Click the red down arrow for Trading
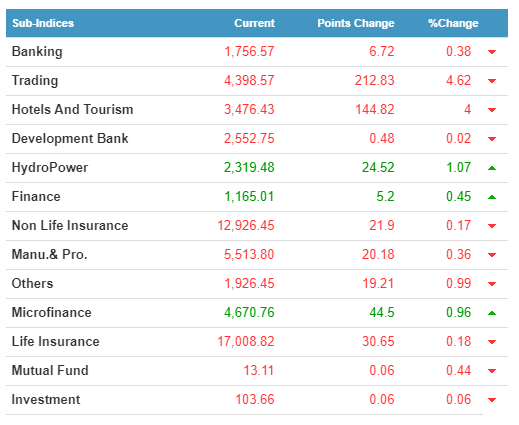The image size is (519, 425). [492, 81]
